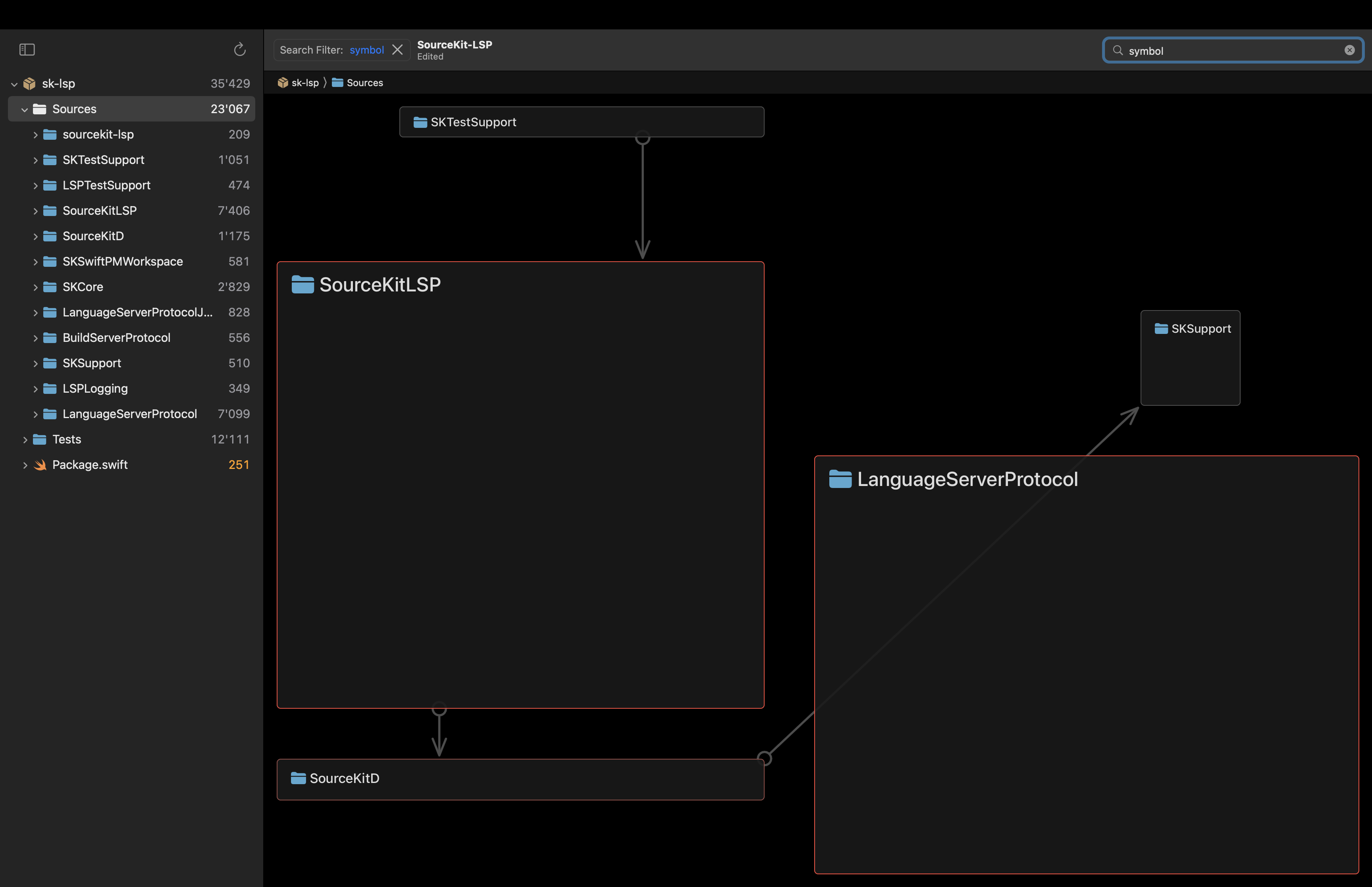Expand the SKSupport folder in sidebar

coord(35,363)
